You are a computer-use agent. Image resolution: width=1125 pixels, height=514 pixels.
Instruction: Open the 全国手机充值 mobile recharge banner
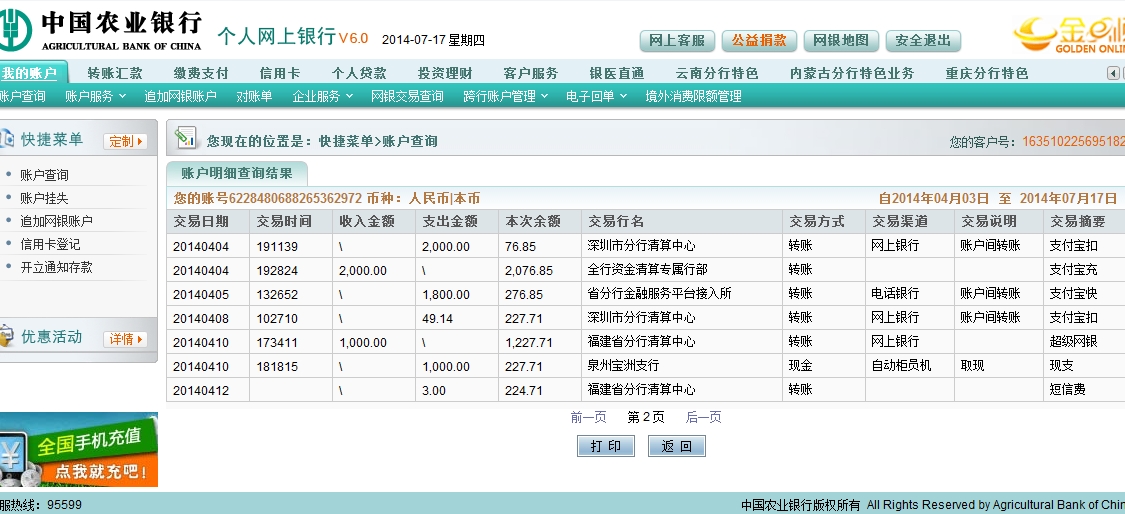coord(79,450)
